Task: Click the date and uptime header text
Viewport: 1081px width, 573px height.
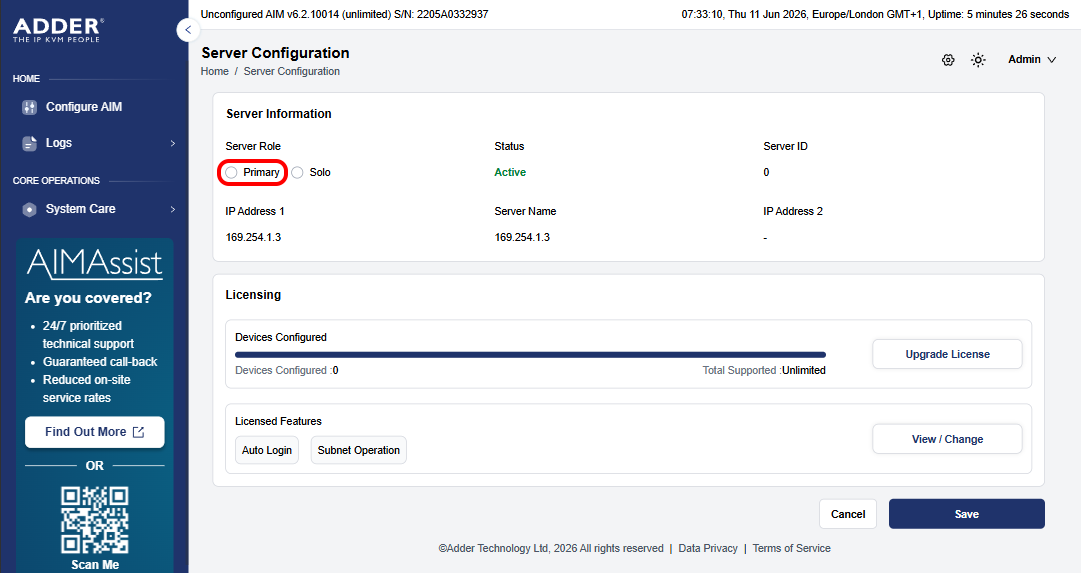Action: coord(875,14)
